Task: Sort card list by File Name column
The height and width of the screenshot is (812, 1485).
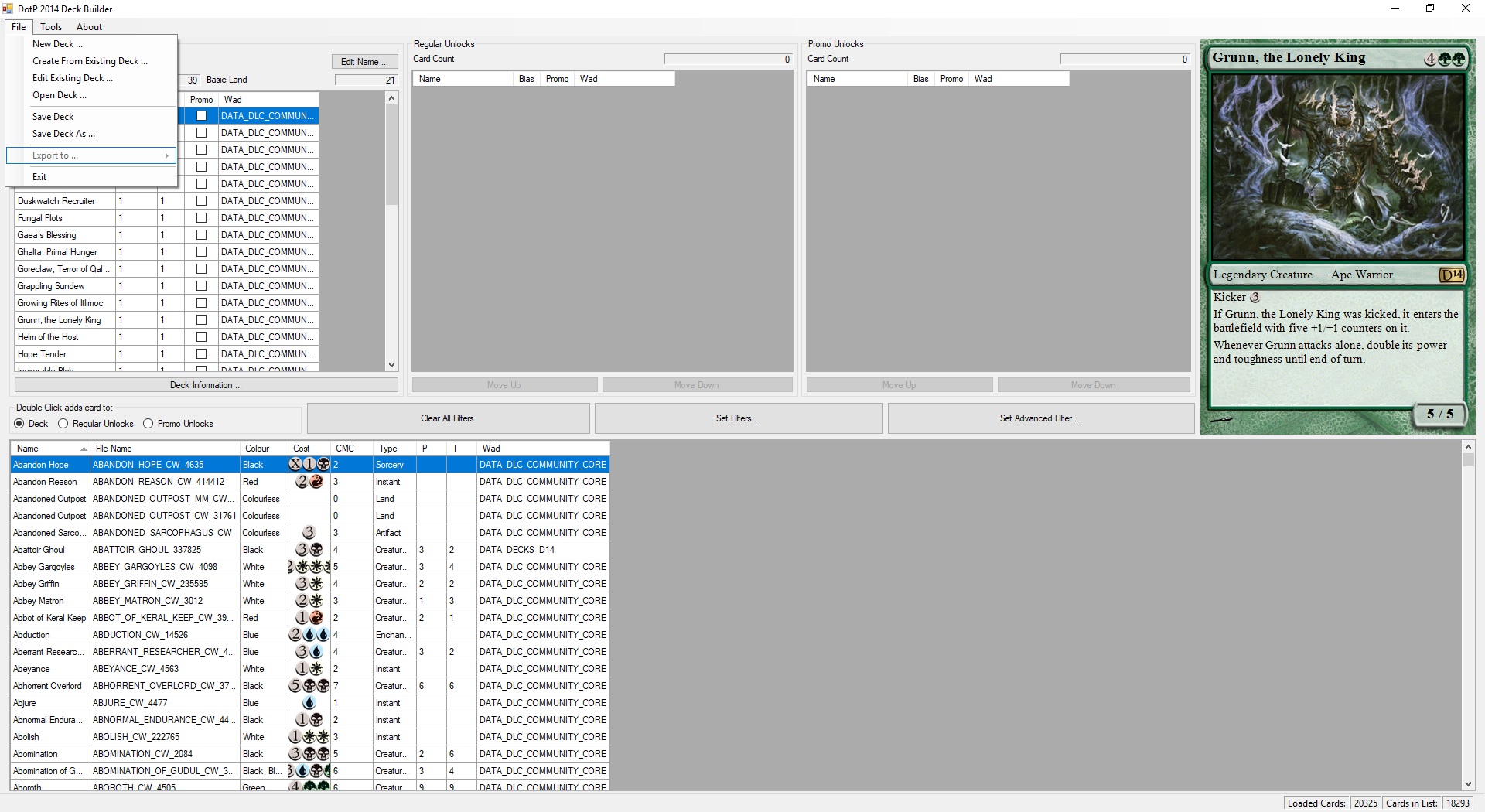Action: tap(165, 449)
